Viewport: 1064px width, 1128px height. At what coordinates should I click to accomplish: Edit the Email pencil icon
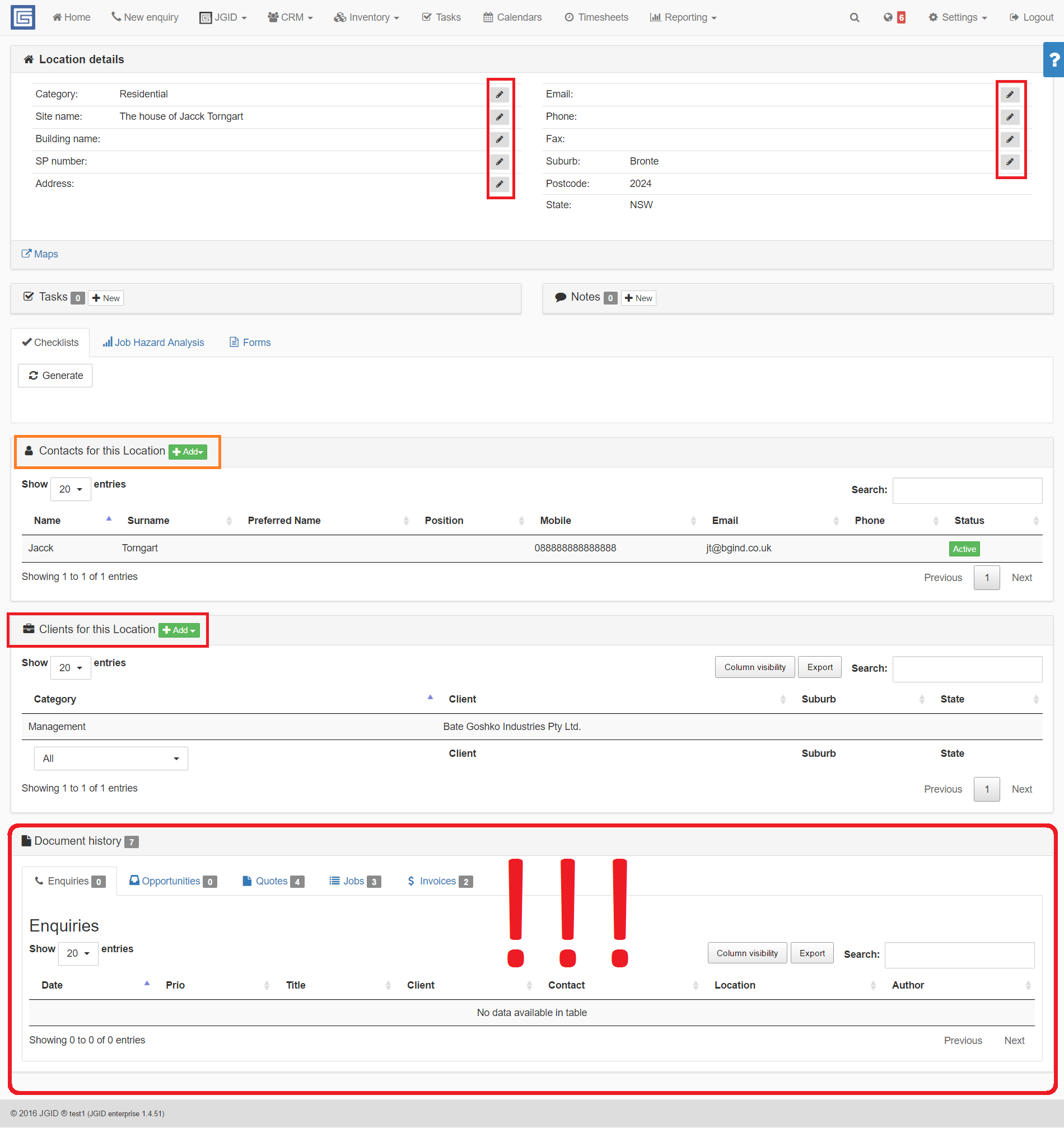pyautogui.click(x=1010, y=95)
